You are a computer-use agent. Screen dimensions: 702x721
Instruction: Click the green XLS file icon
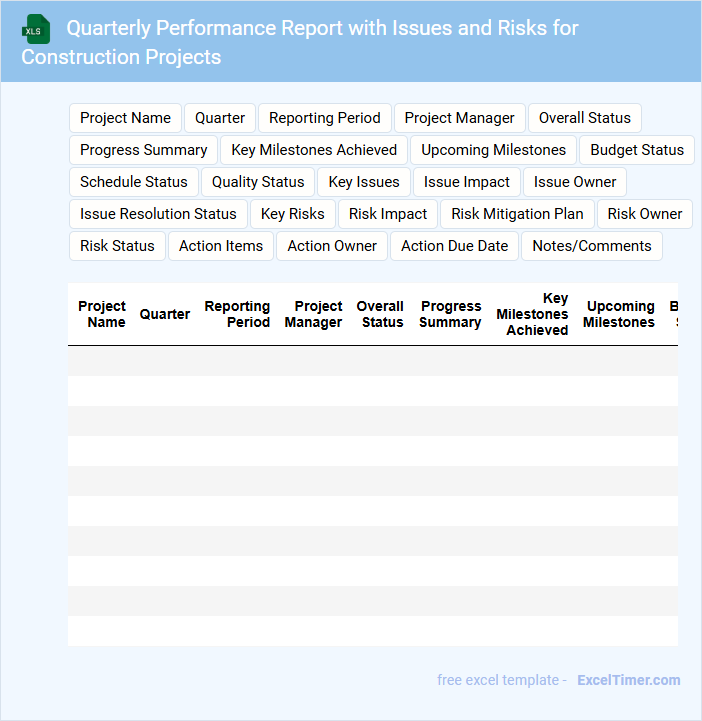point(36,29)
